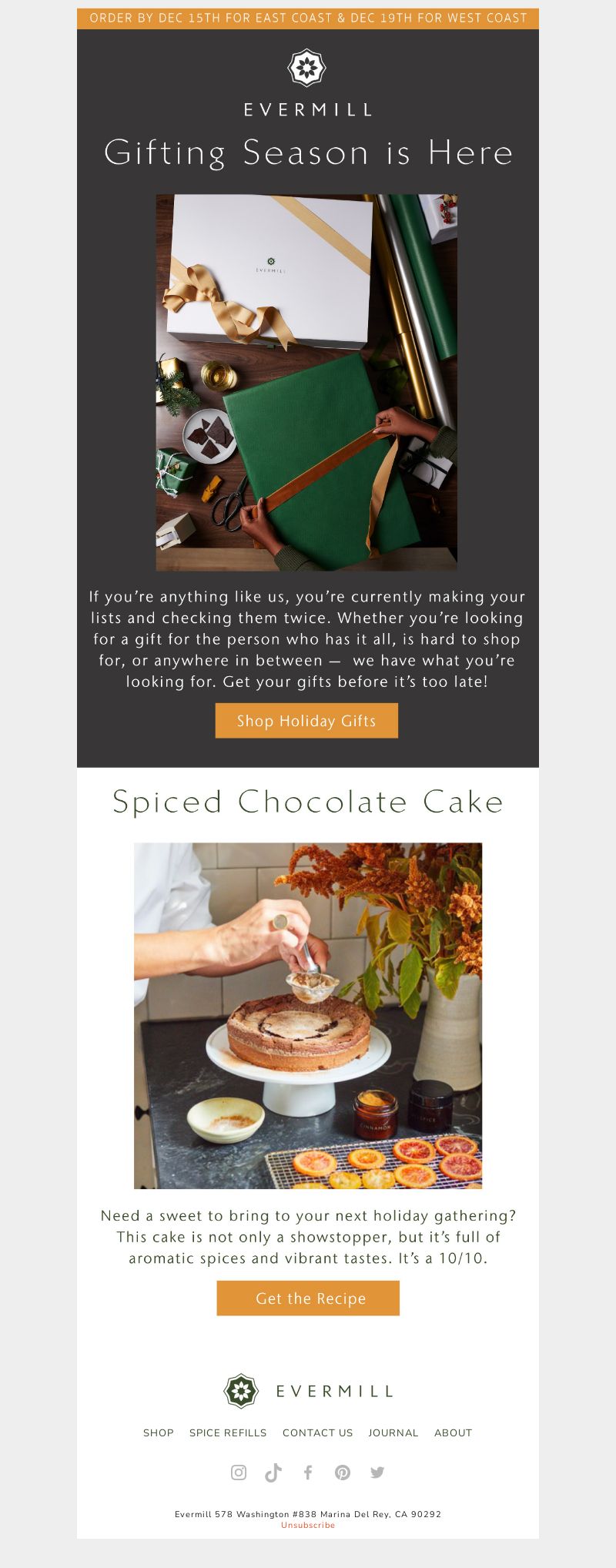Open the SHOP footer link
Screen dimensions: 616x1568
(x=159, y=1432)
